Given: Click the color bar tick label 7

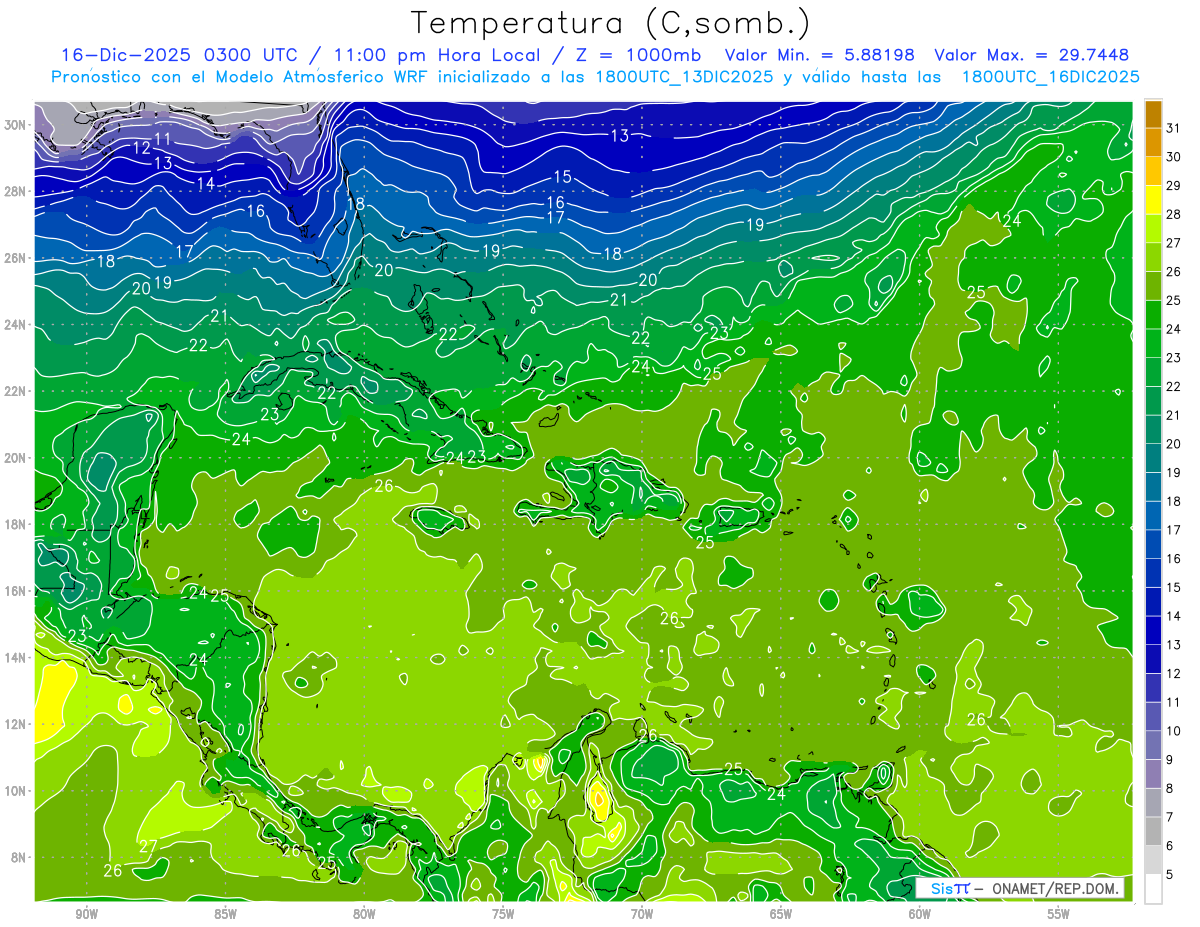Looking at the screenshot, I should [x=1170, y=817].
